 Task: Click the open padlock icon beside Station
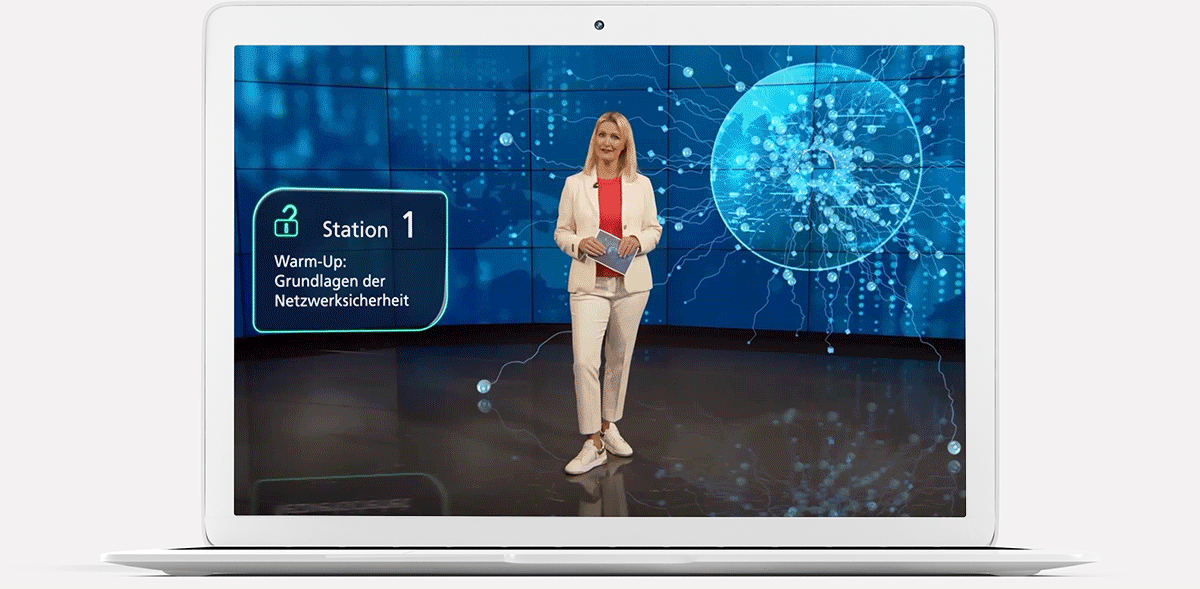point(287,221)
